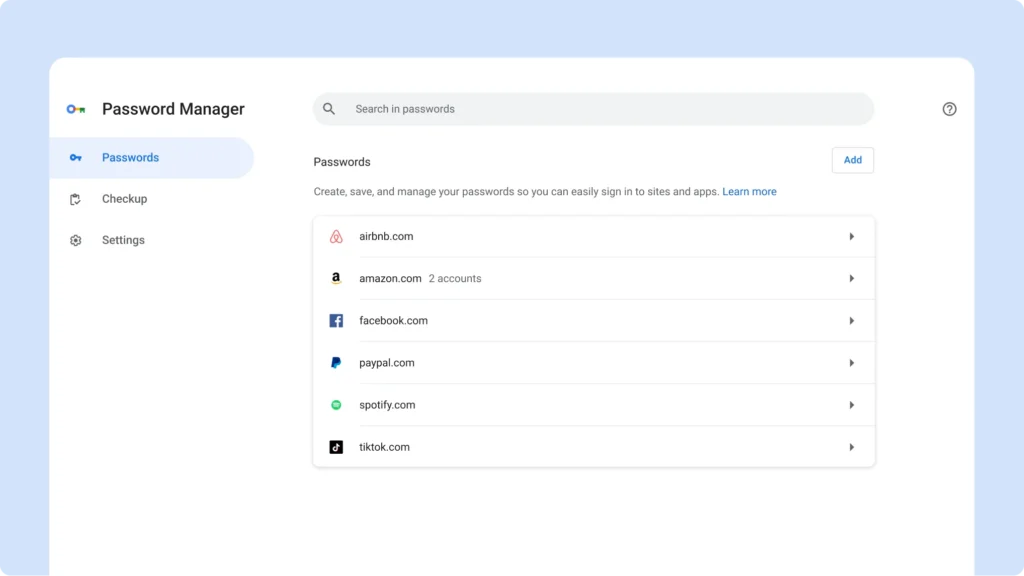Click the Settings gear icon
The height and width of the screenshot is (576, 1024).
coord(76,240)
